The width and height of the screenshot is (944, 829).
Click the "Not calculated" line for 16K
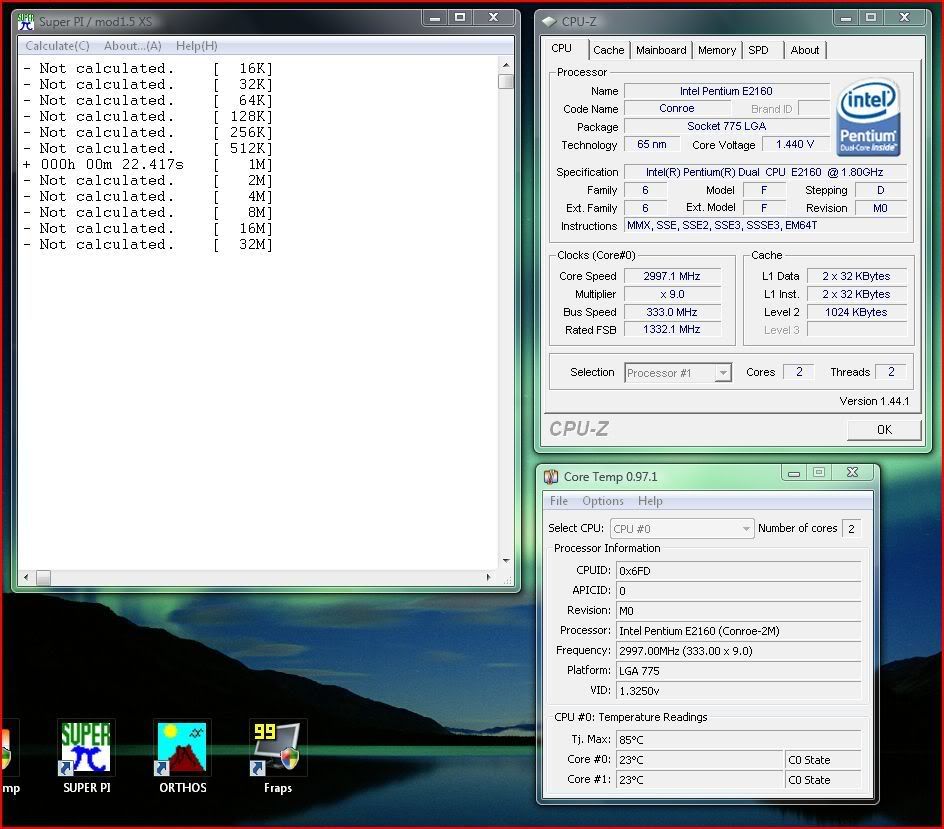pos(148,68)
